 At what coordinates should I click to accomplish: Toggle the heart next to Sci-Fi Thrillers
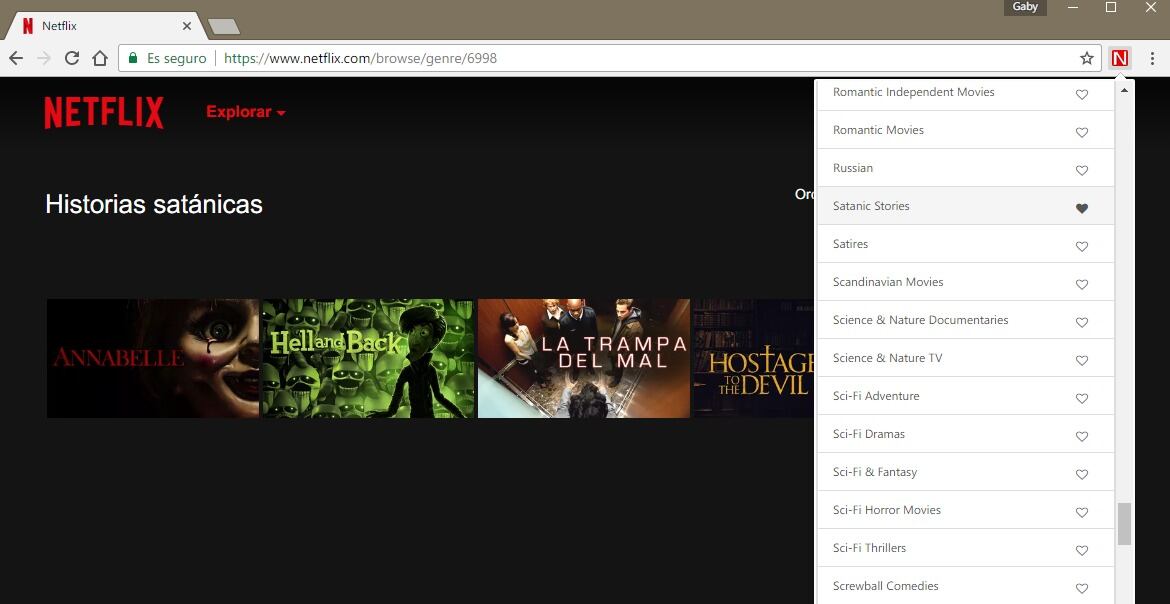[1081, 550]
